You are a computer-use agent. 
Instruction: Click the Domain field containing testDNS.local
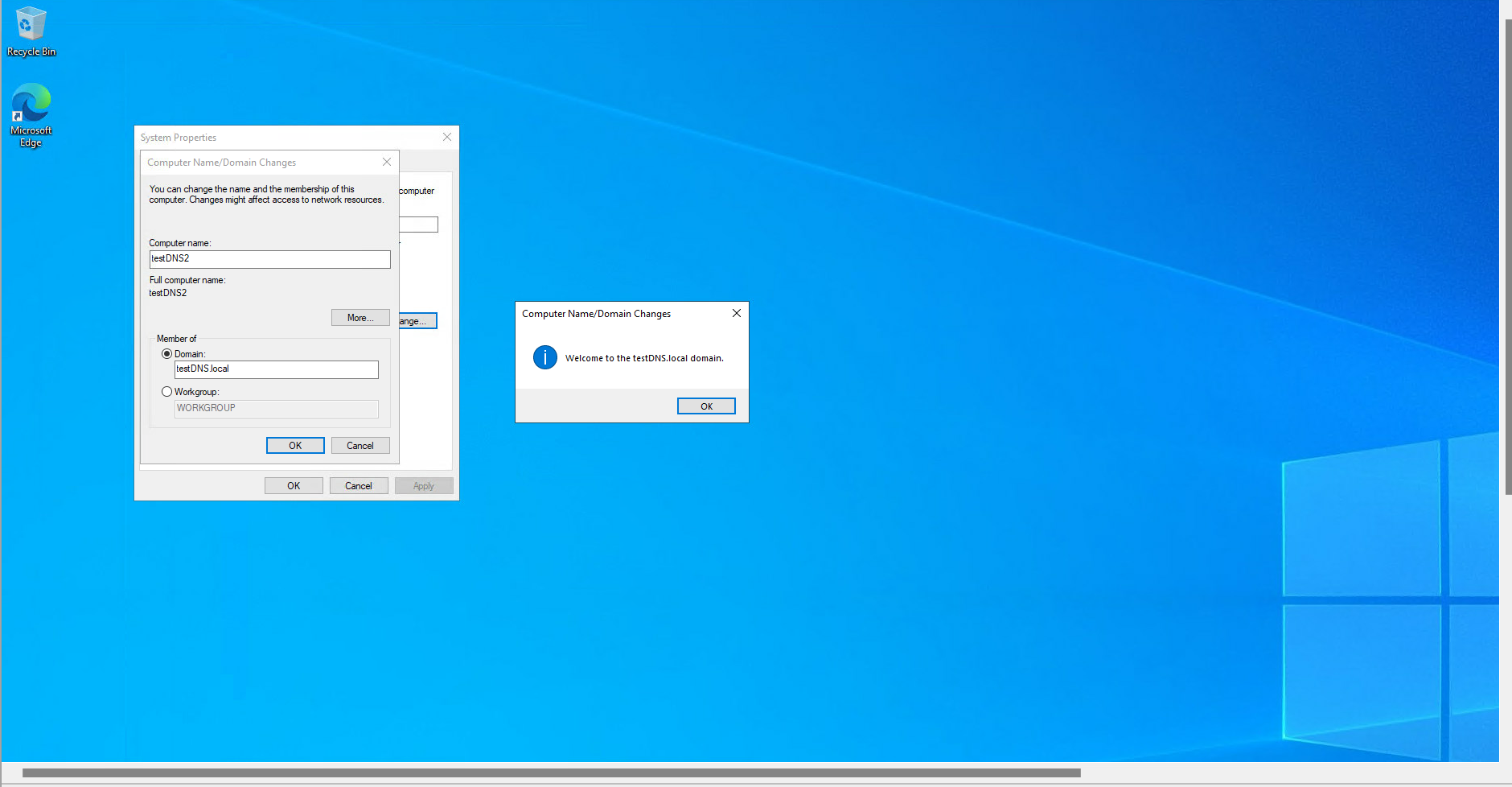tap(276, 369)
